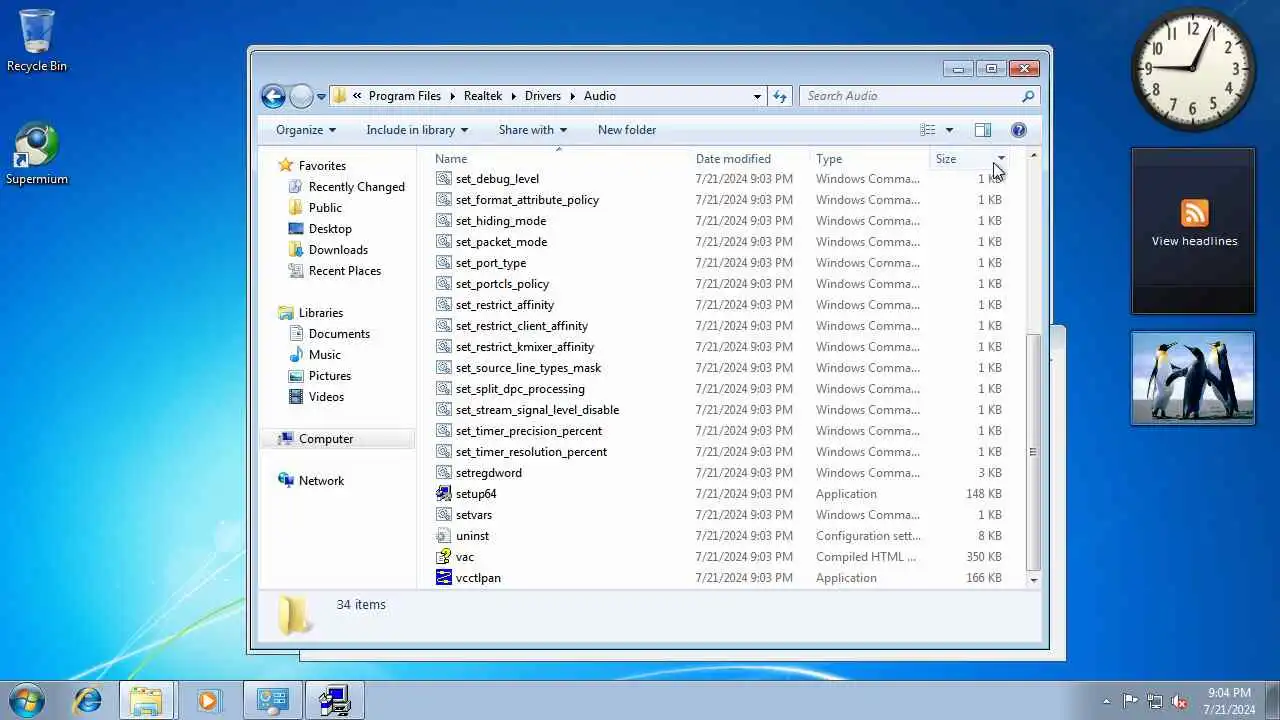Click the Drivers breadcrumb

(x=543, y=96)
